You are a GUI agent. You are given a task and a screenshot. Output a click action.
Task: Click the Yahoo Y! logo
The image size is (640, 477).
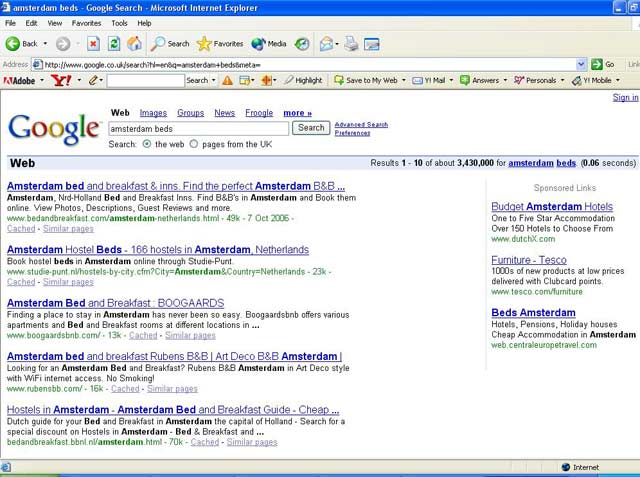pyautogui.click(x=61, y=80)
